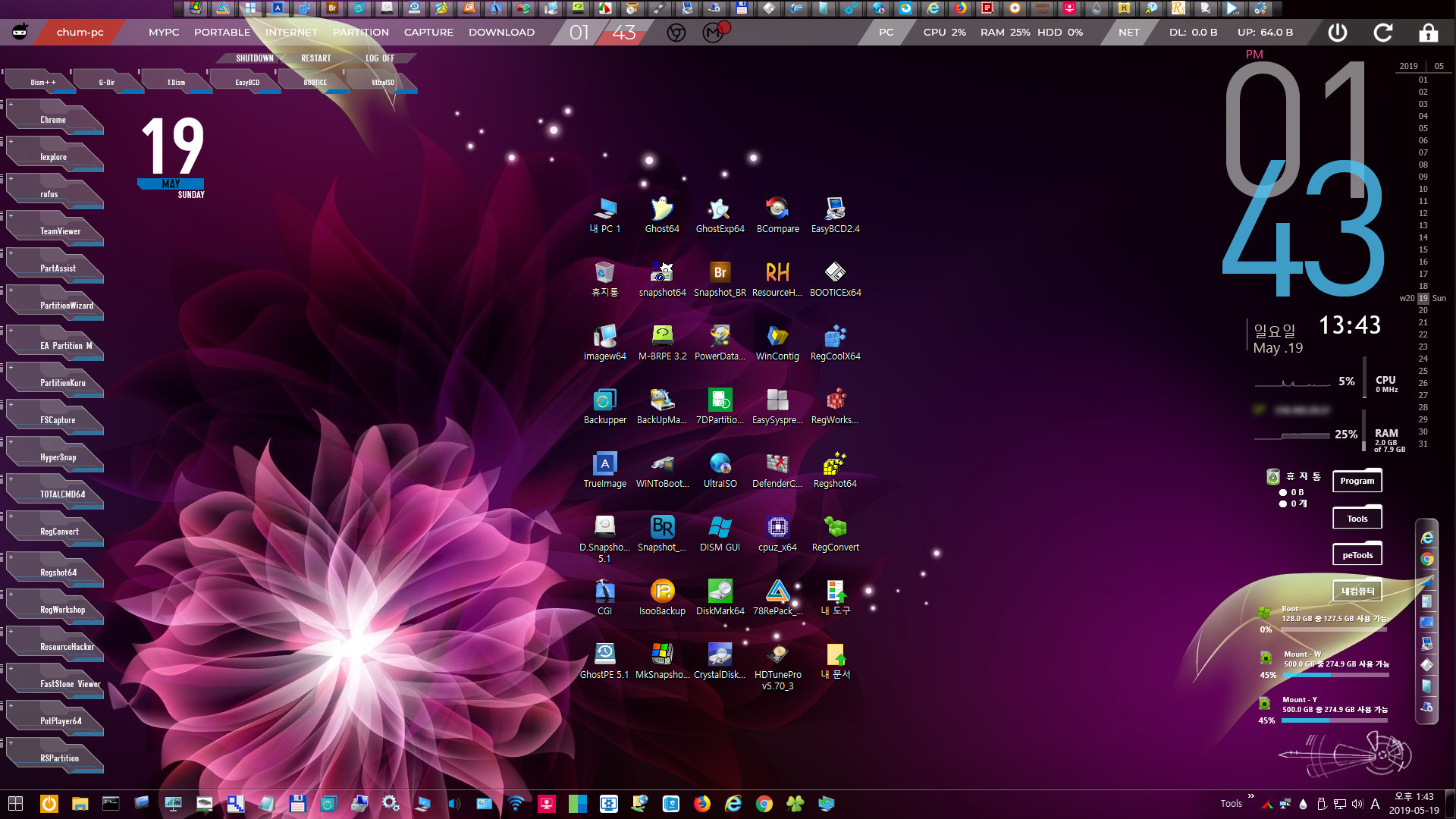Click Firefox icon in the top dock
Screen dimensions: 1456x819
click(960, 8)
